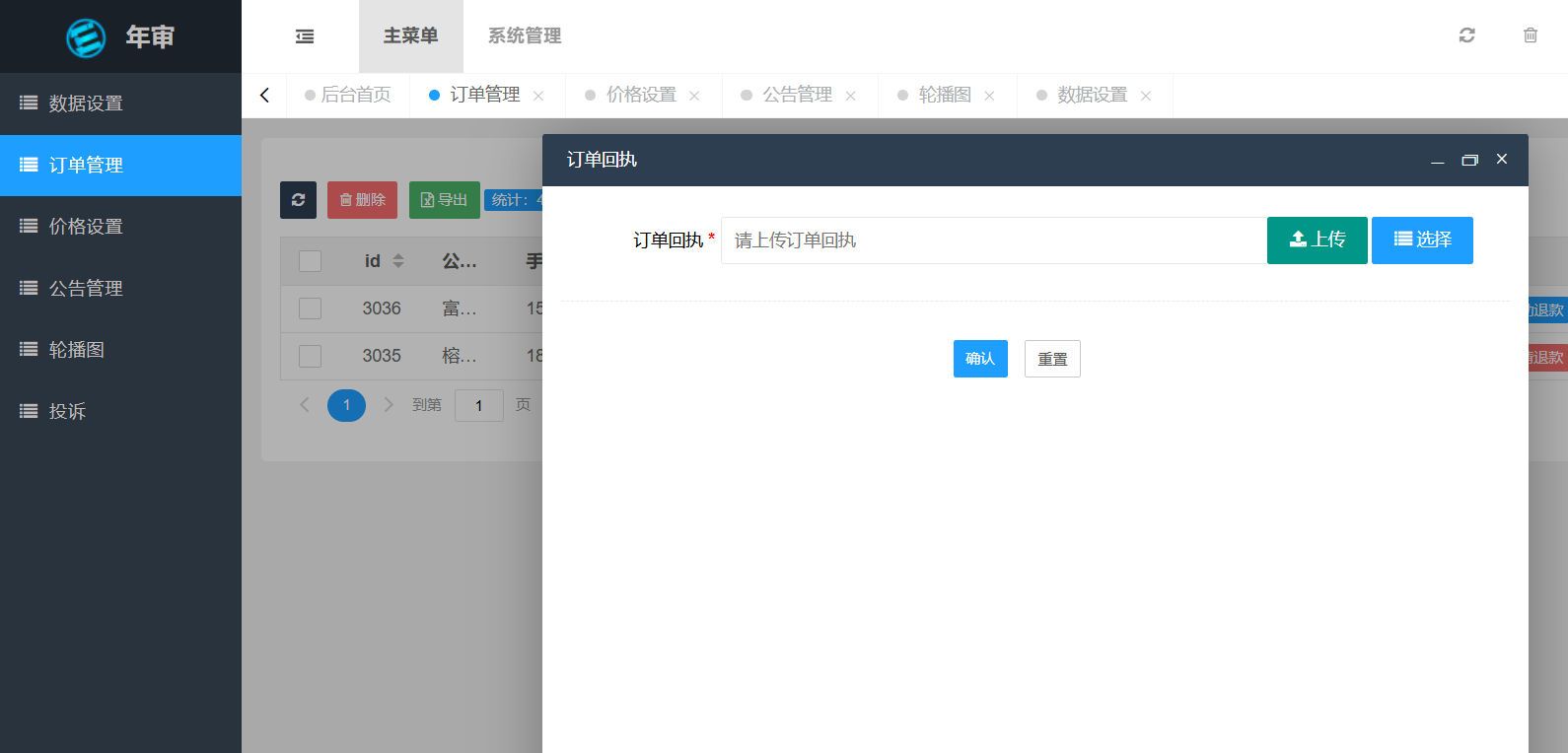Close the 轮播图 tab
This screenshot has width=1568, height=753.
click(989, 96)
